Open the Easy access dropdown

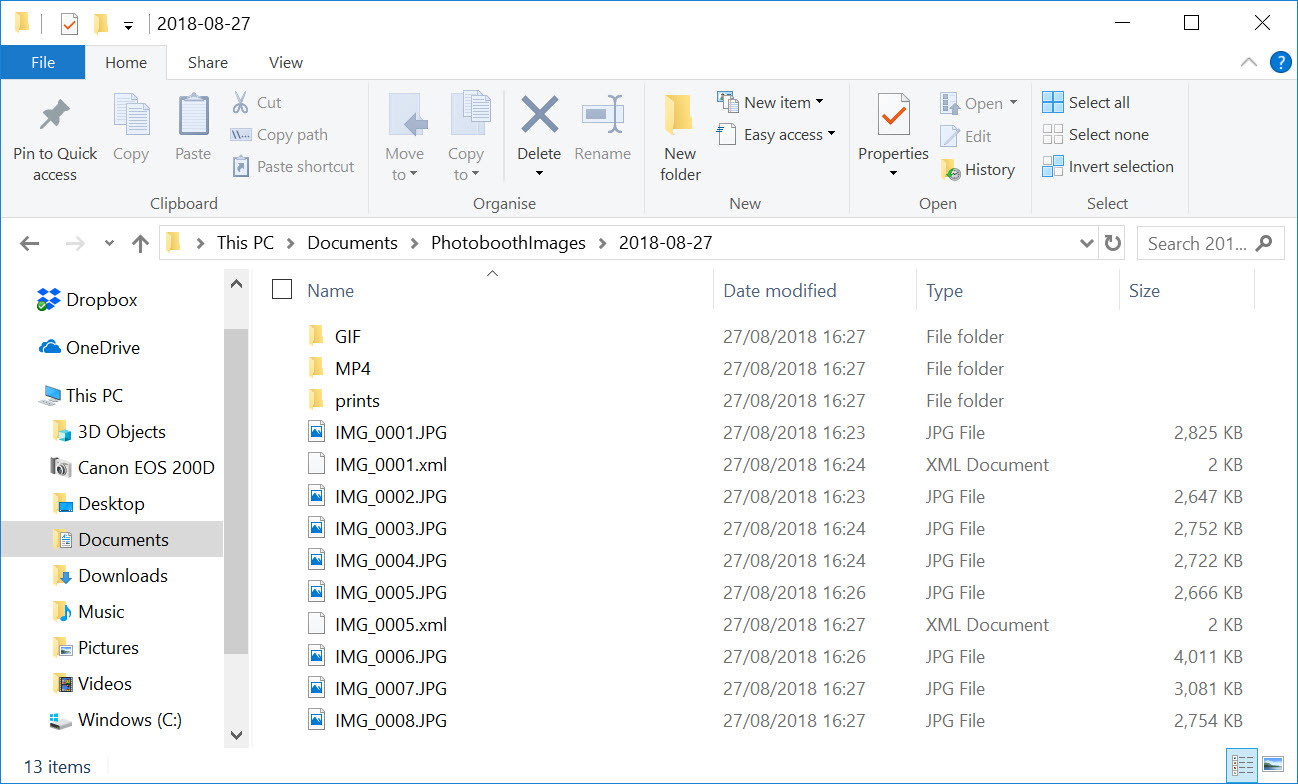coord(776,134)
